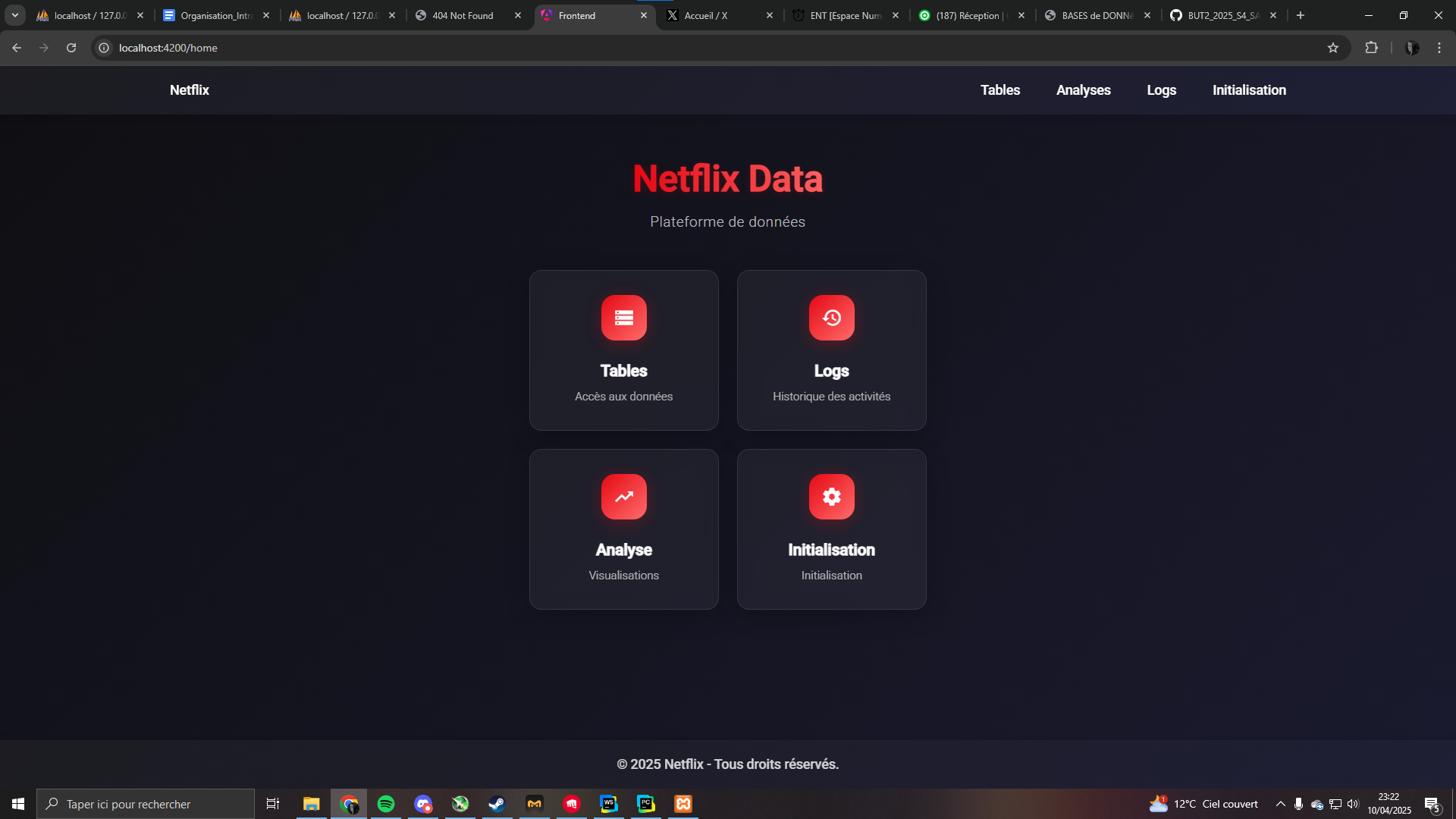
Task: Switch to the (187) Réception tab
Action: (x=972, y=15)
